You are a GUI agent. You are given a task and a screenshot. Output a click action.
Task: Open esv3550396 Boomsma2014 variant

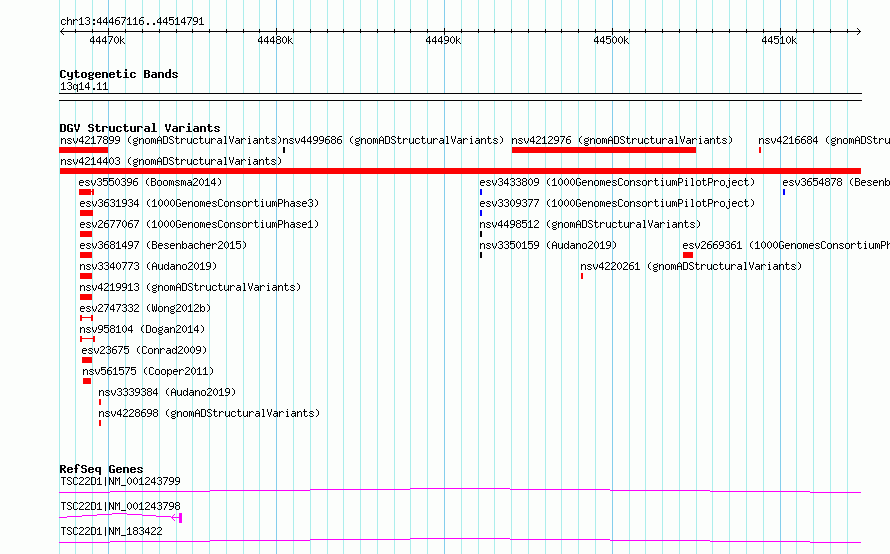150,182
